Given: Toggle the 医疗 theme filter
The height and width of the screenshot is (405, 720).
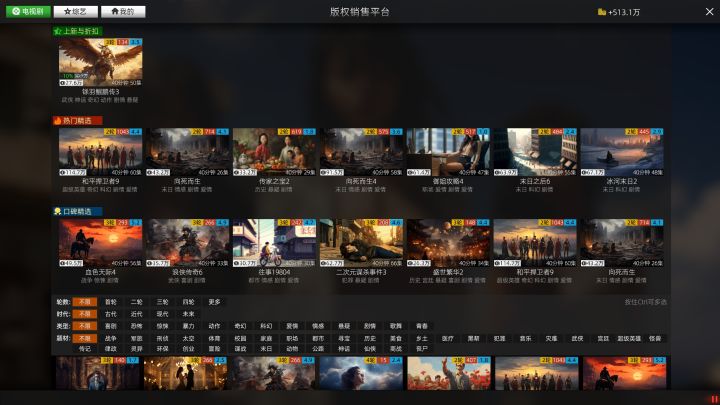Looking at the screenshot, I should 448,338.
